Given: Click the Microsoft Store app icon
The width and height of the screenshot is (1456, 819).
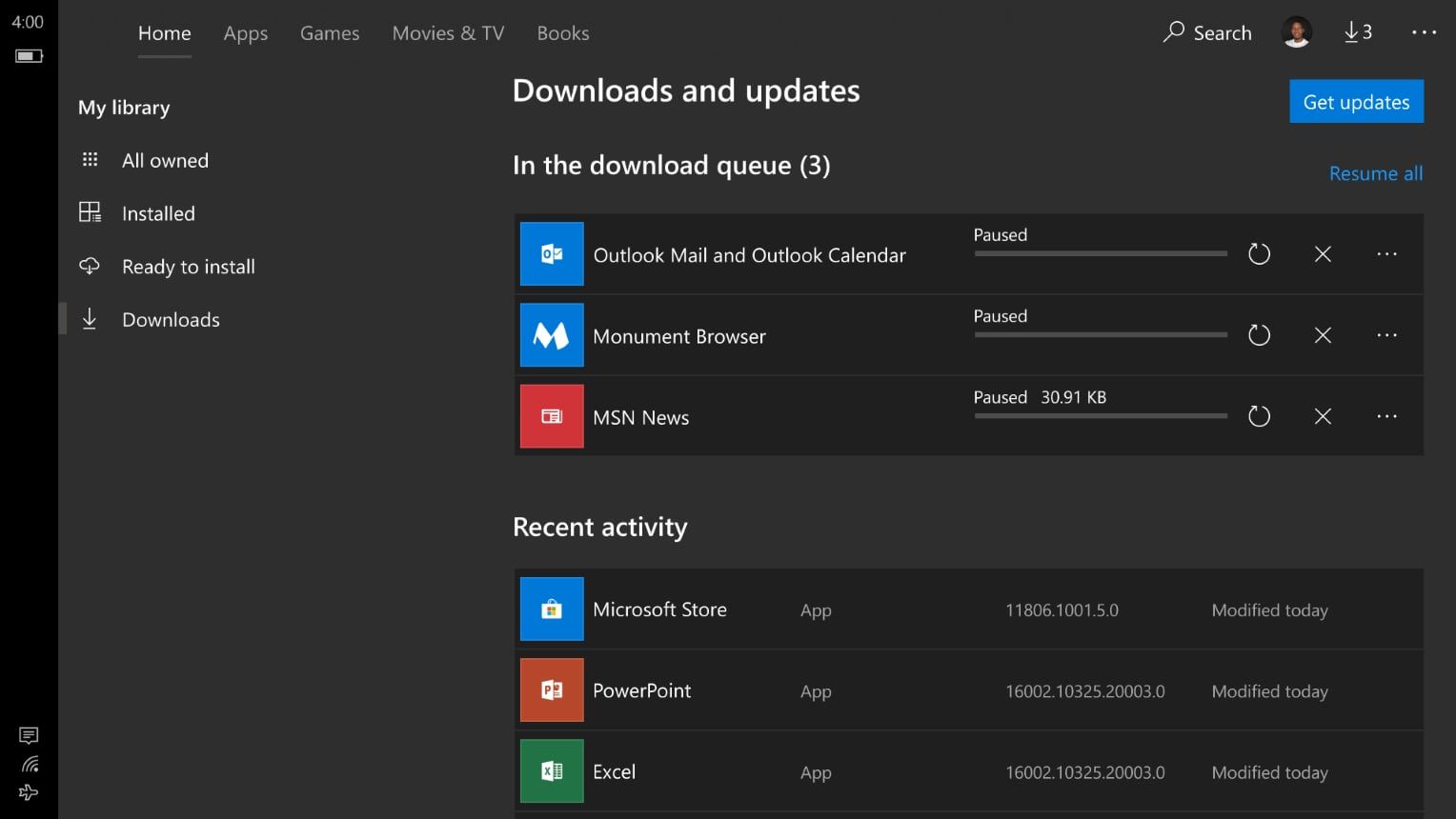Looking at the screenshot, I should point(552,609).
